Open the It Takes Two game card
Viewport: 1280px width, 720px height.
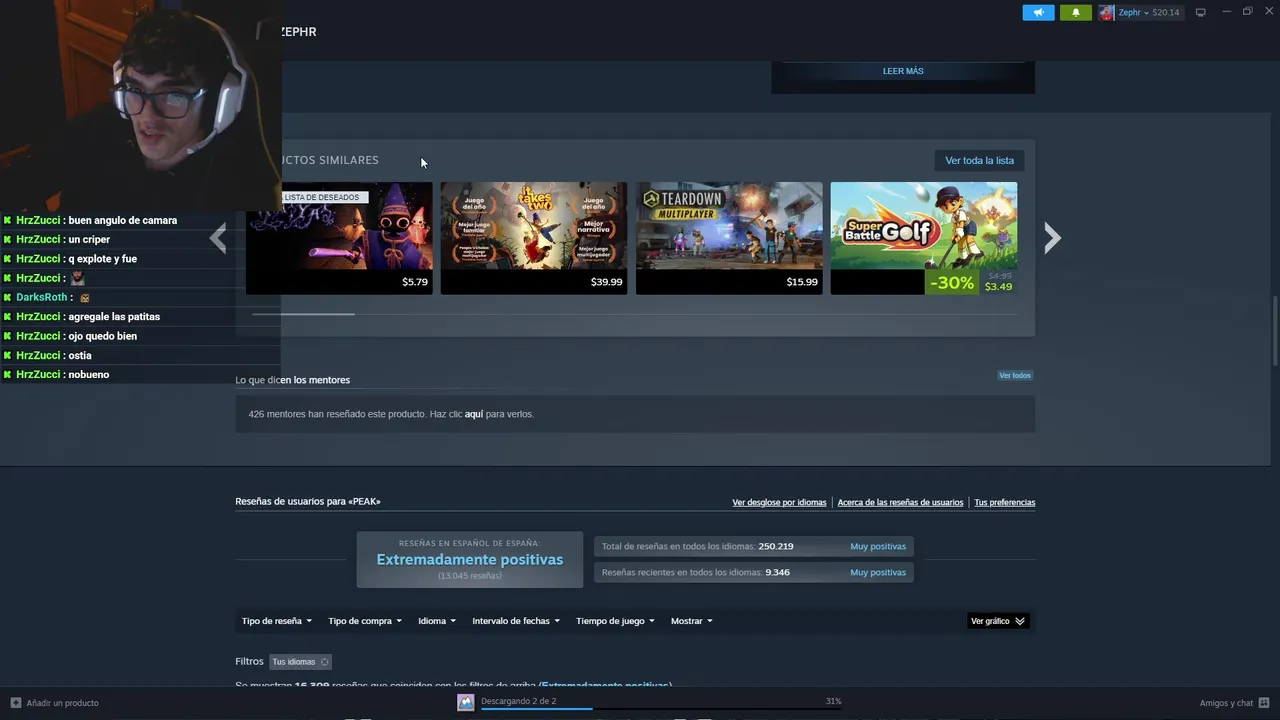point(534,238)
